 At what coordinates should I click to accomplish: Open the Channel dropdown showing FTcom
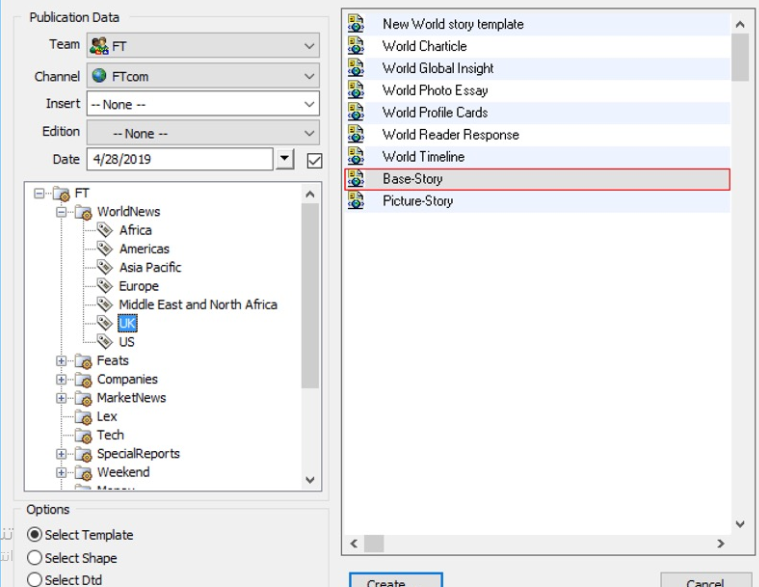click(x=202, y=76)
